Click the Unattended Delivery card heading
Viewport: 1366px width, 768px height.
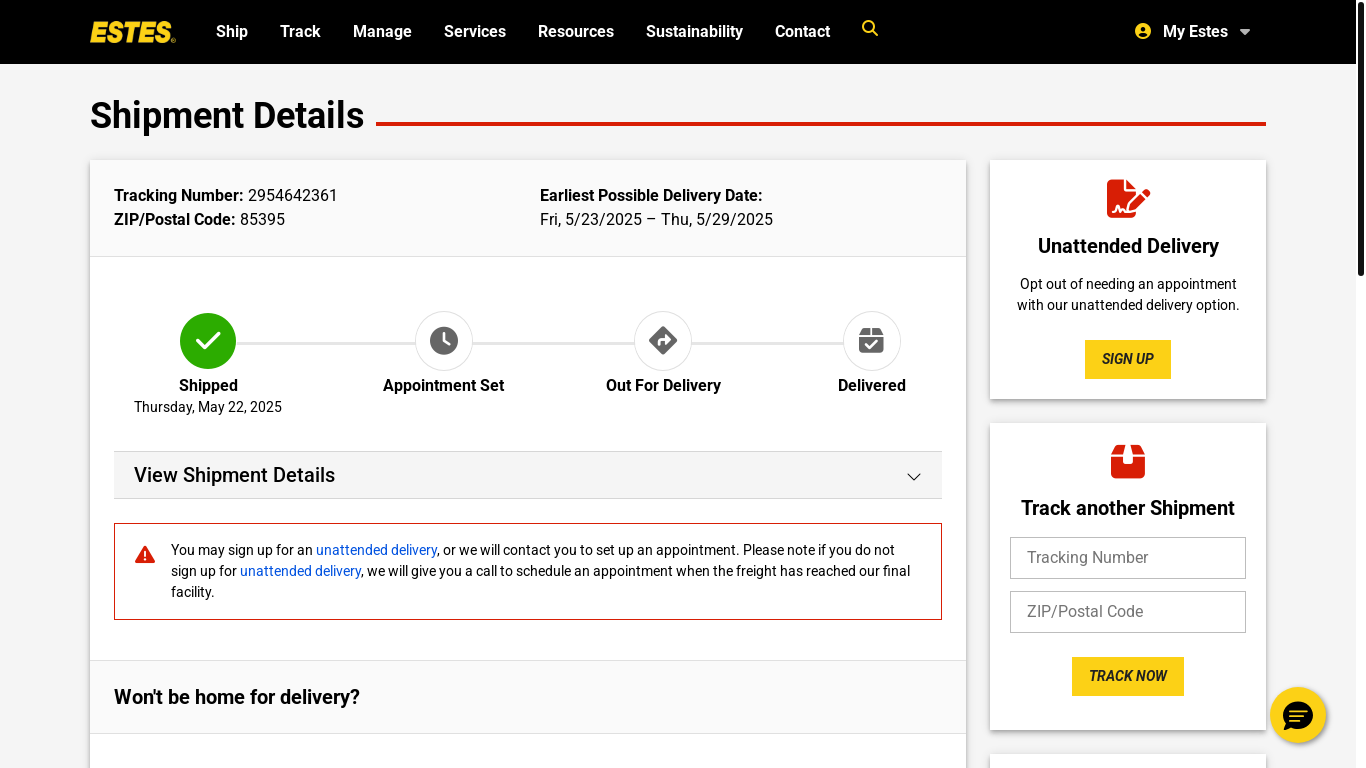pos(1128,246)
